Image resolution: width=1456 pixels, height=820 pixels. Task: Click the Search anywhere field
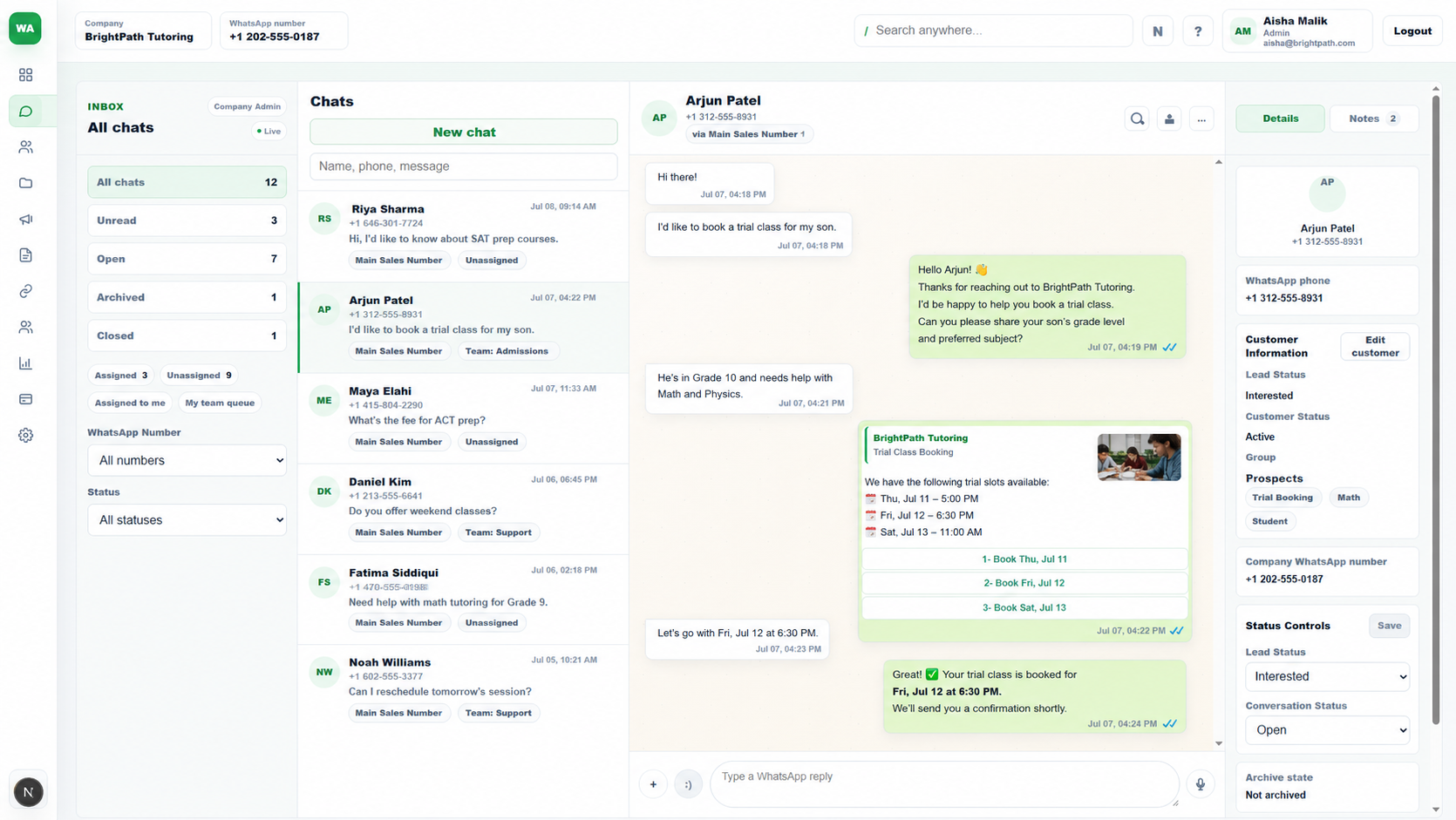click(x=993, y=30)
